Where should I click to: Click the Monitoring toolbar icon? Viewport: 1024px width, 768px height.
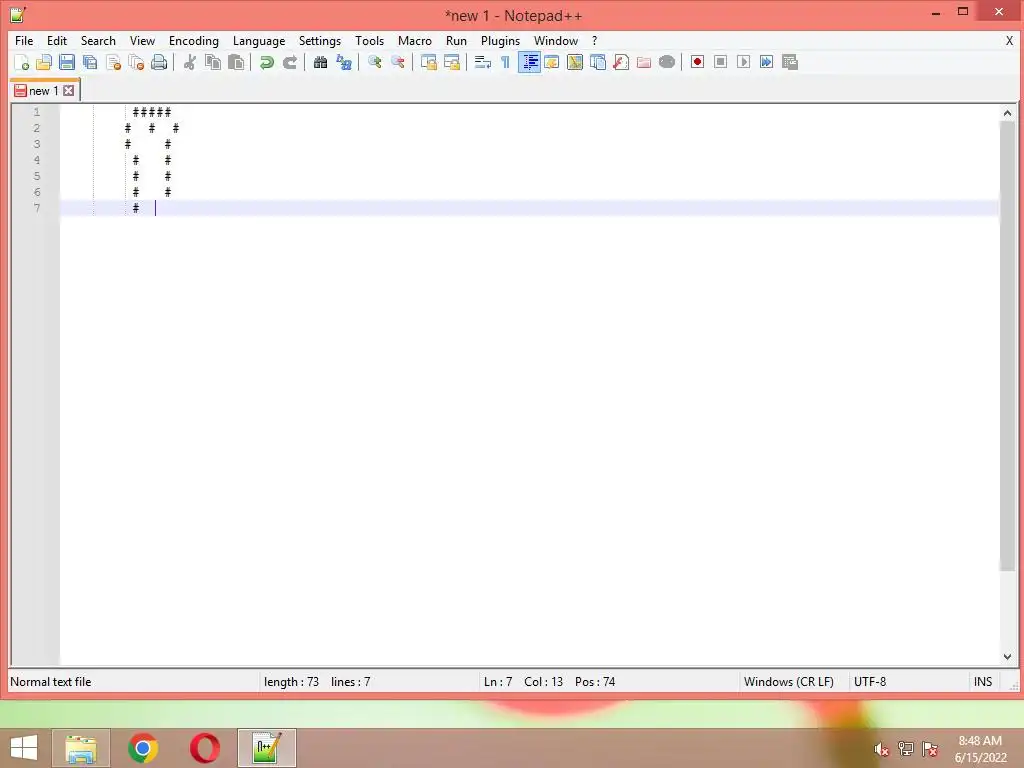pyautogui.click(x=667, y=62)
